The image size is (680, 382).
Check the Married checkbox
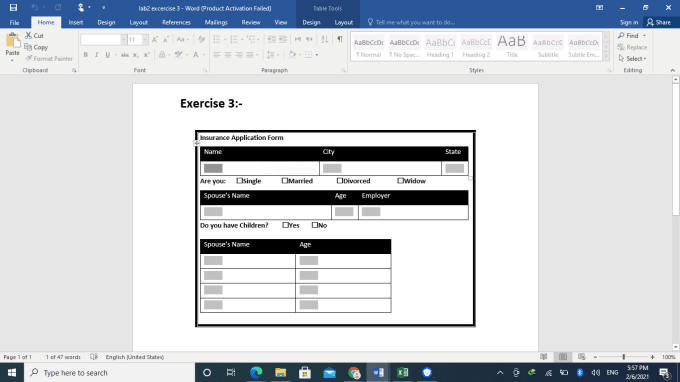(x=284, y=180)
